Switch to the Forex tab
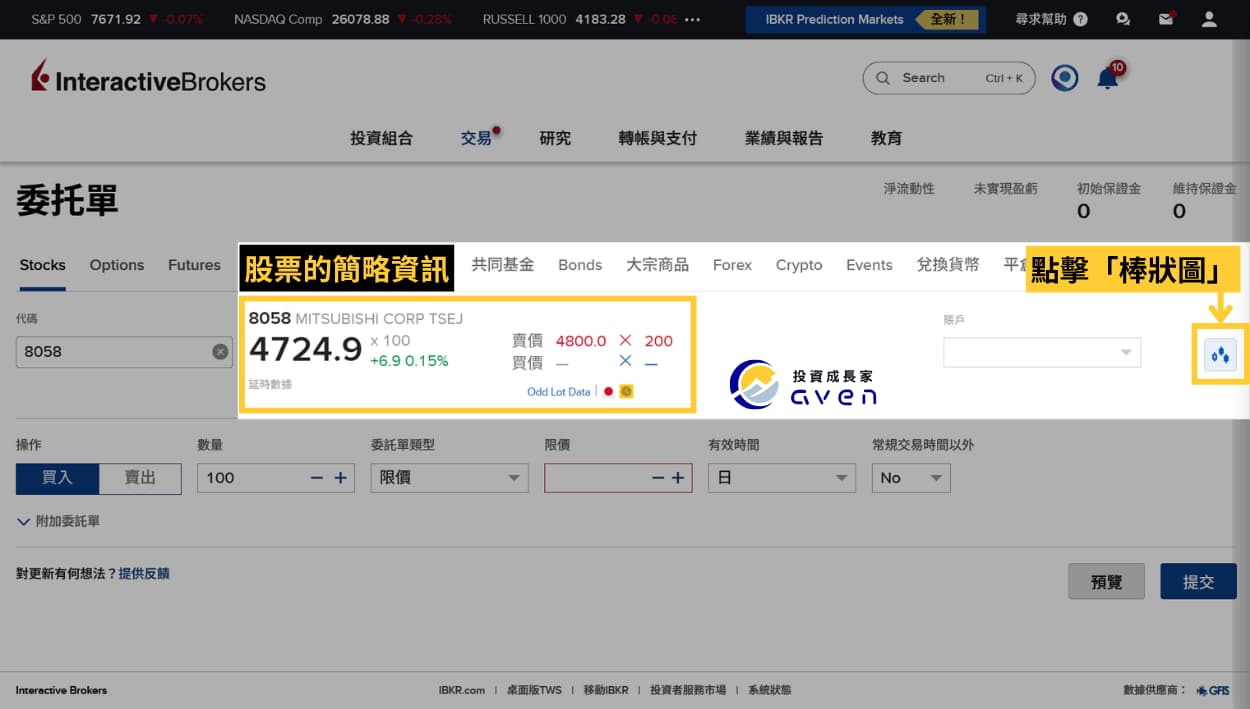Viewport: 1250px width, 709px height. (x=732, y=265)
